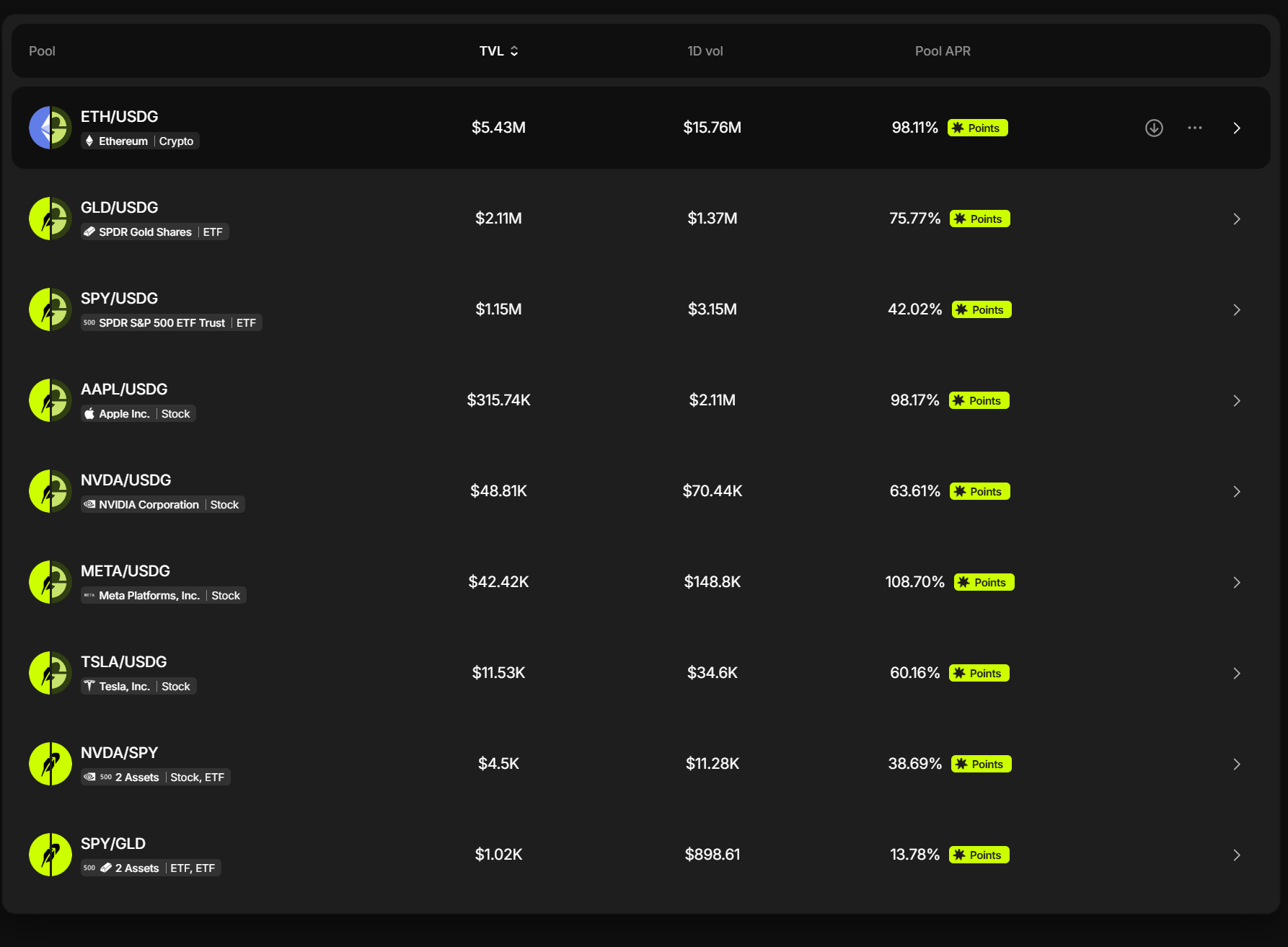Click the TSLA/USDG pool token icon
The height and width of the screenshot is (947, 1288).
[x=50, y=673]
